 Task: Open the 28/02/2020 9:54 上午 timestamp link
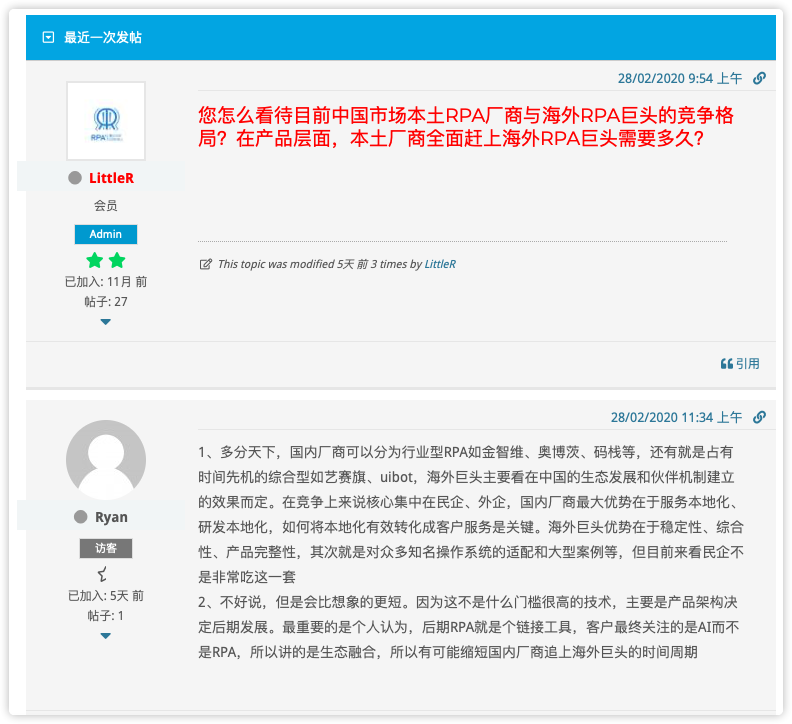pyautogui.click(x=680, y=78)
